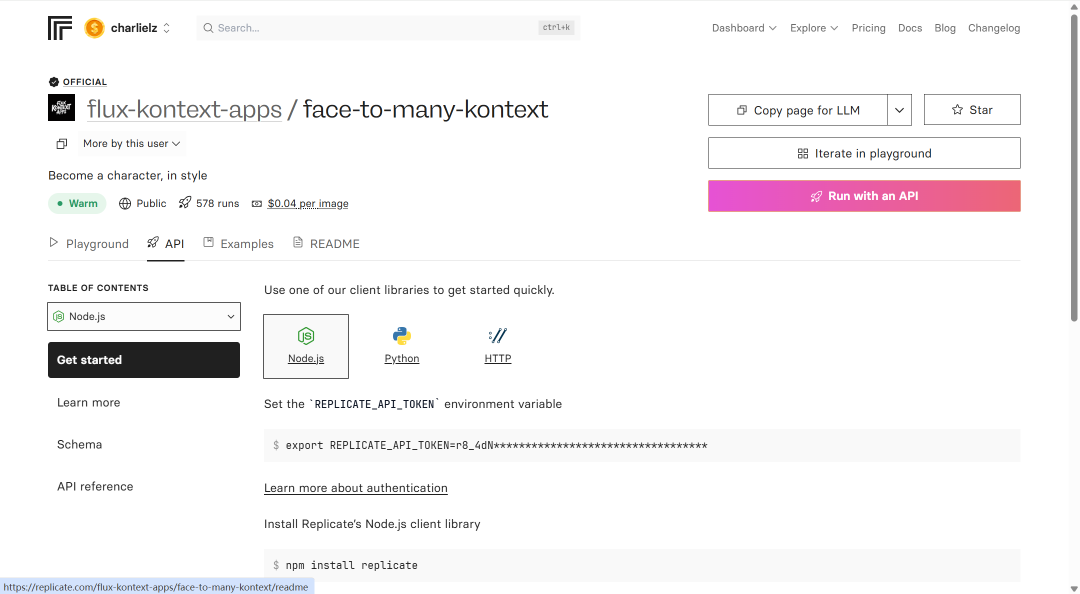Click the npm install replicate code block
This screenshot has height=594, width=1080.
point(642,565)
